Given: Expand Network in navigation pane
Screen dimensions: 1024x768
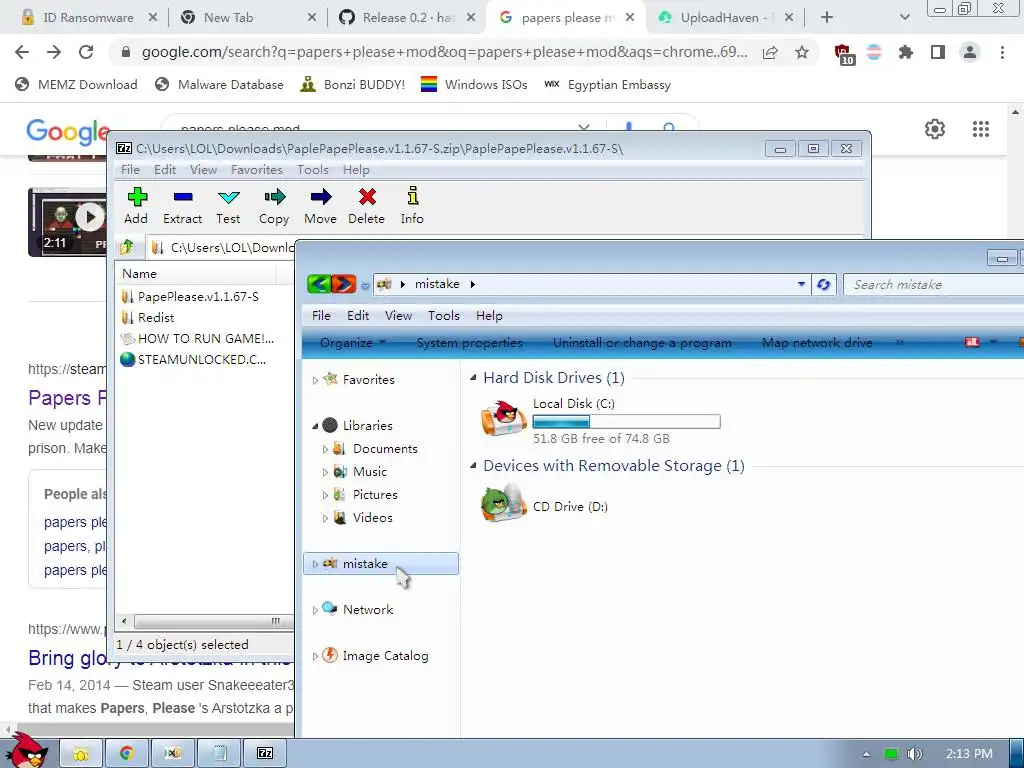Looking at the screenshot, I should tap(315, 610).
